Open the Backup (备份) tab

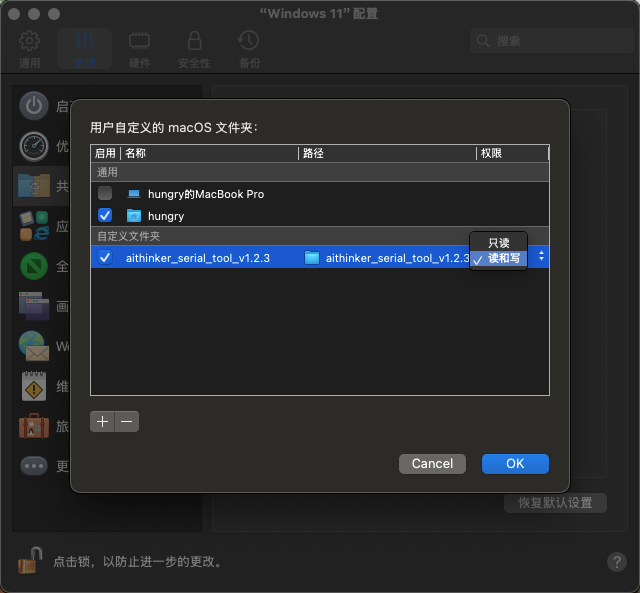pyautogui.click(x=249, y=49)
